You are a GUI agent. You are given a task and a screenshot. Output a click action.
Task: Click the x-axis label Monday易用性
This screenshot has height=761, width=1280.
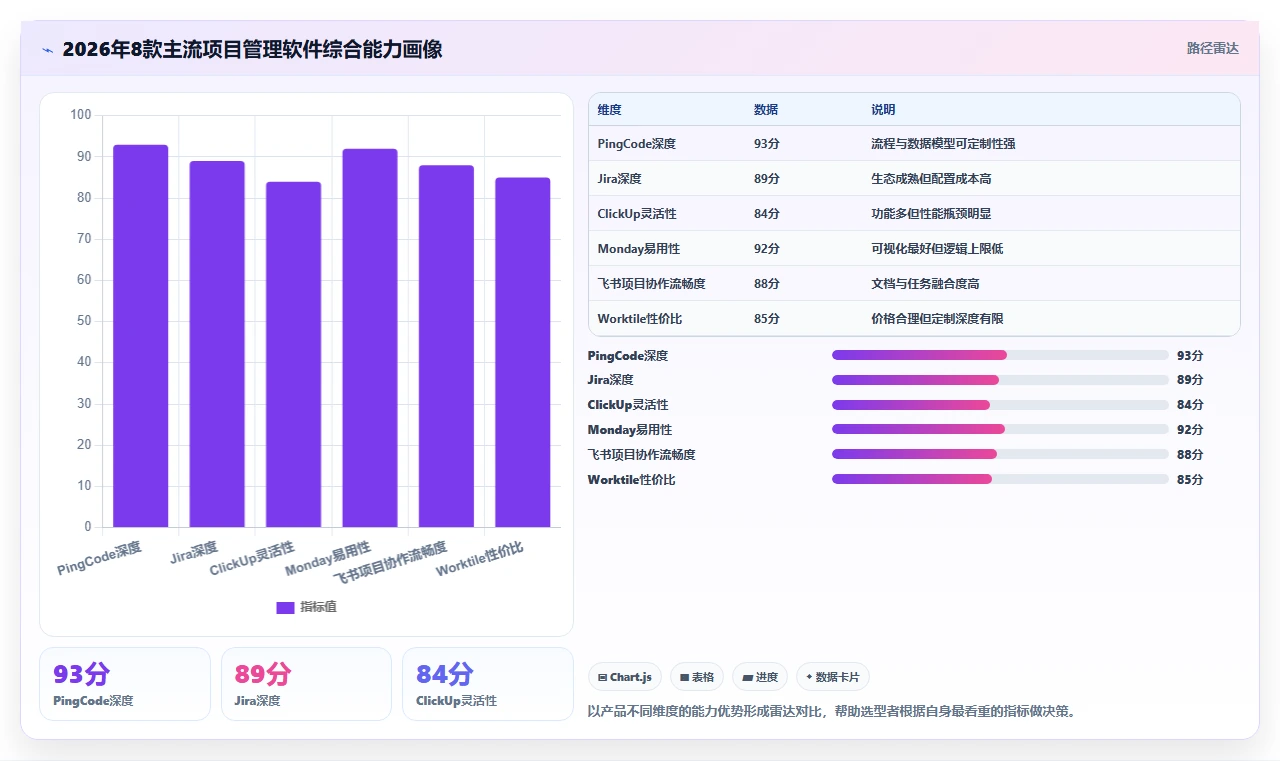[328, 559]
